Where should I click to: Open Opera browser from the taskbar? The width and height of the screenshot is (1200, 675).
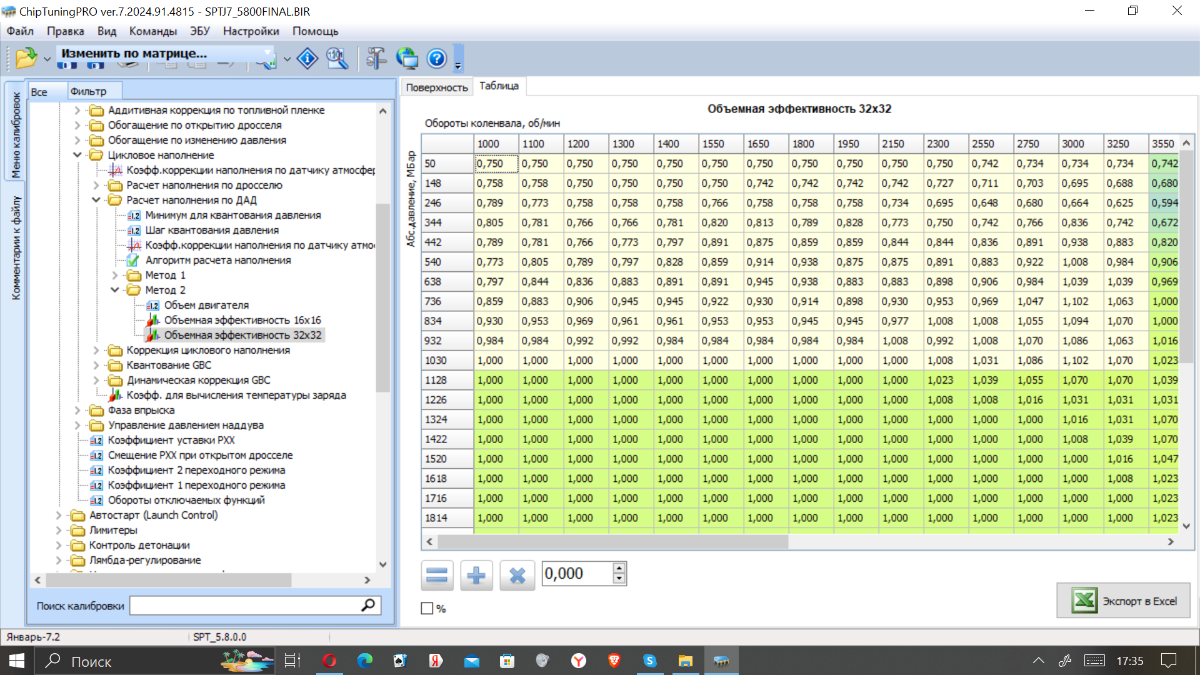[x=329, y=661]
